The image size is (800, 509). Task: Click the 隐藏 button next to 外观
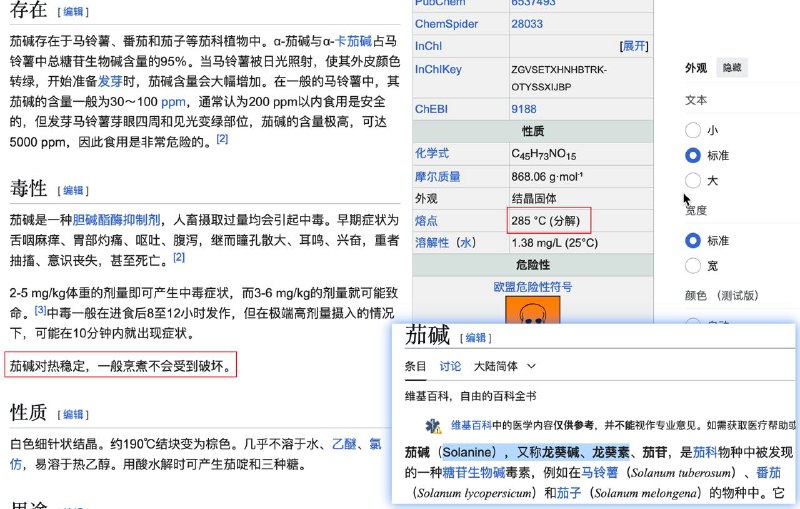(732, 68)
